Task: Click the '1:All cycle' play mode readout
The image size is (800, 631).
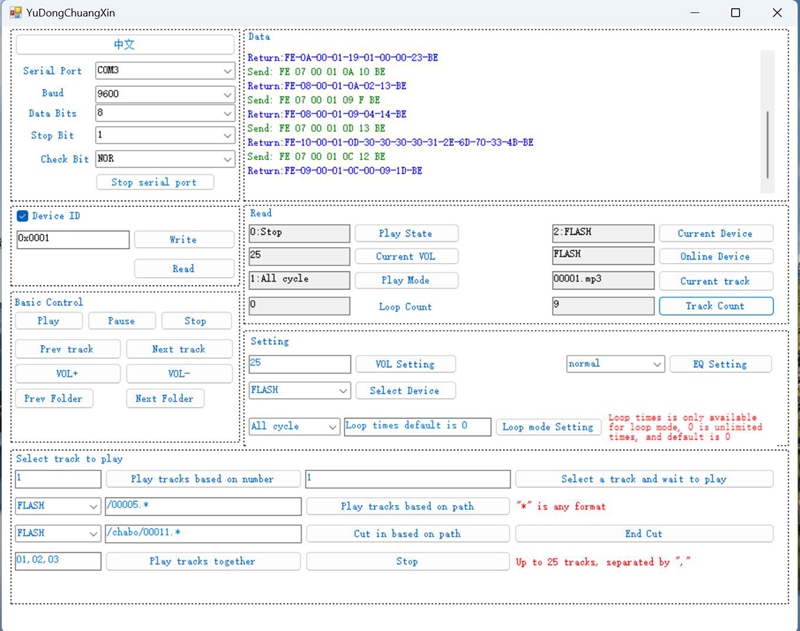Action: (x=299, y=280)
